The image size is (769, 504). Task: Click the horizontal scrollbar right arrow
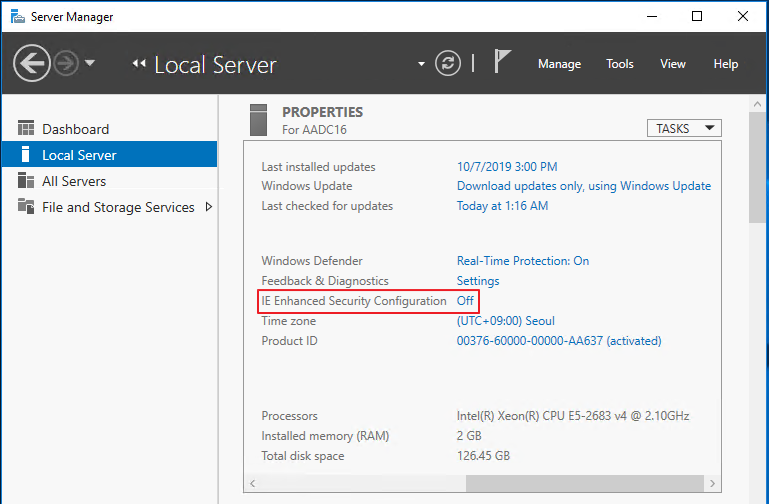pos(712,483)
